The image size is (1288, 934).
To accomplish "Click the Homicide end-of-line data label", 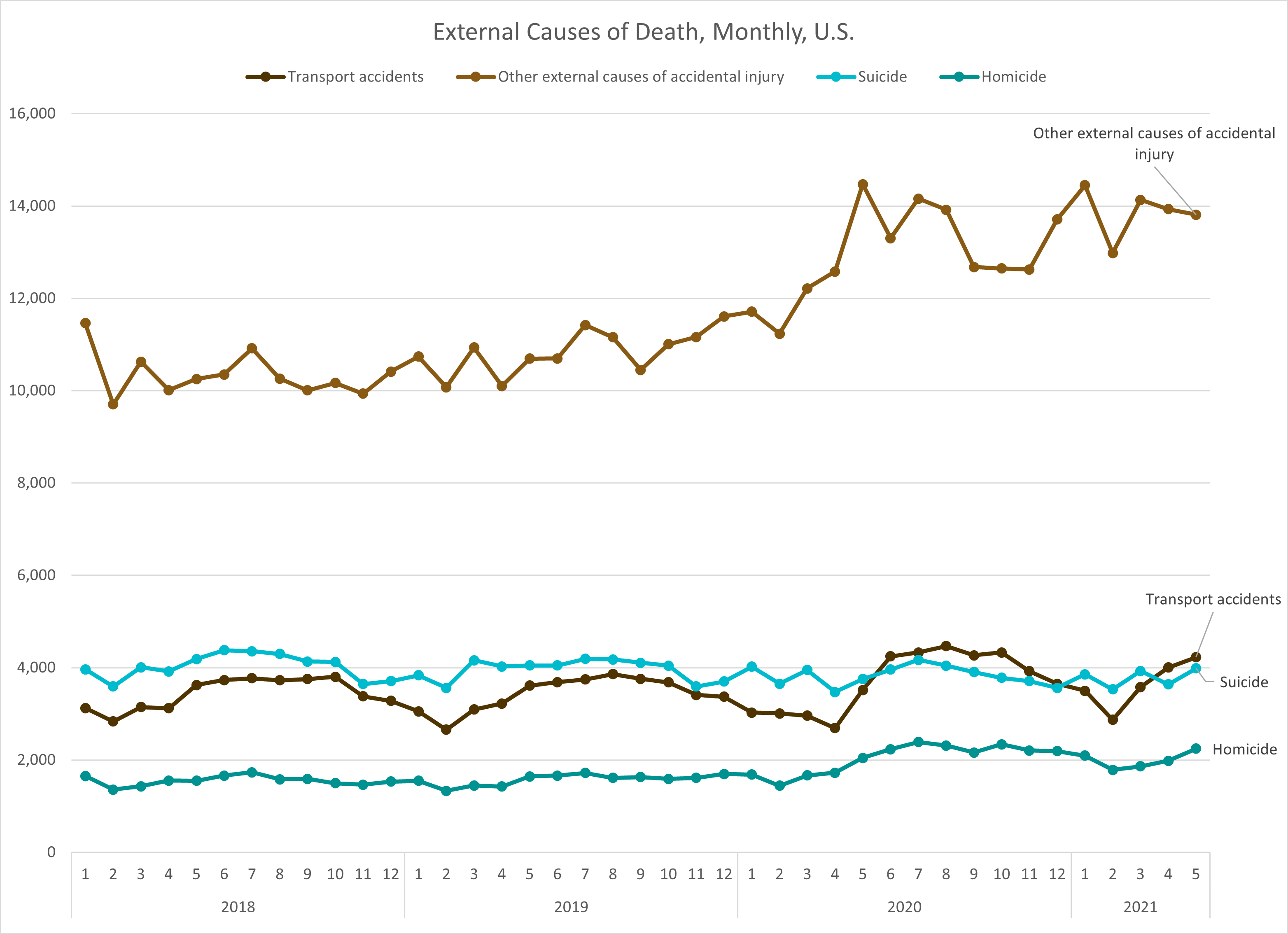I will (x=1244, y=750).
